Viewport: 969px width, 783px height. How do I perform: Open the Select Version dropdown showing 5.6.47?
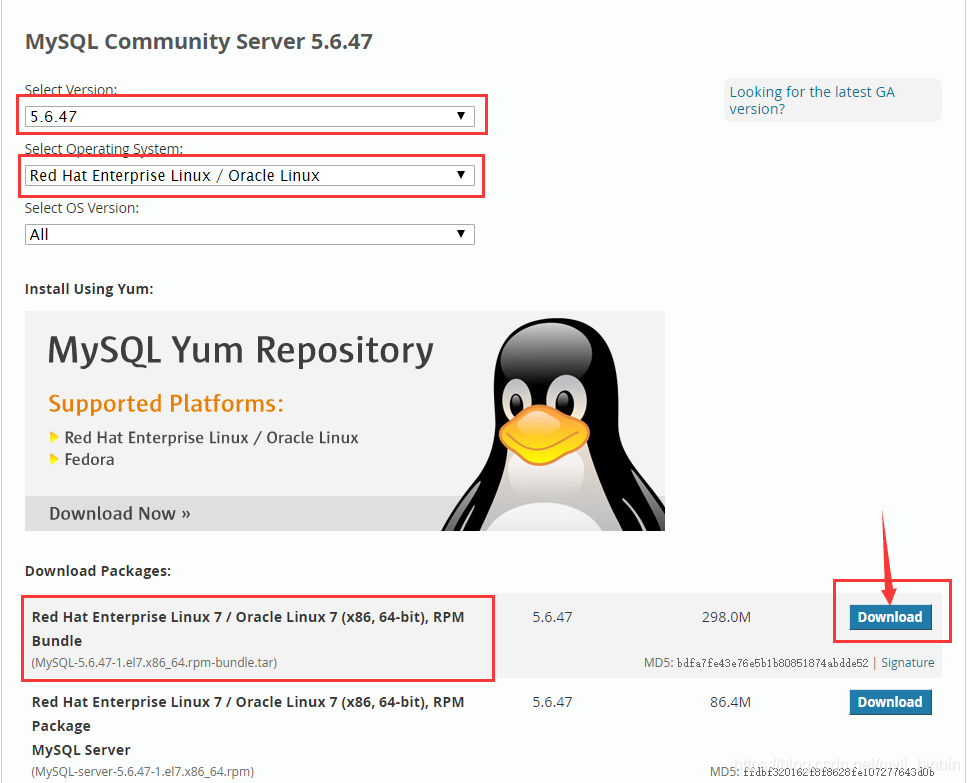tap(250, 116)
